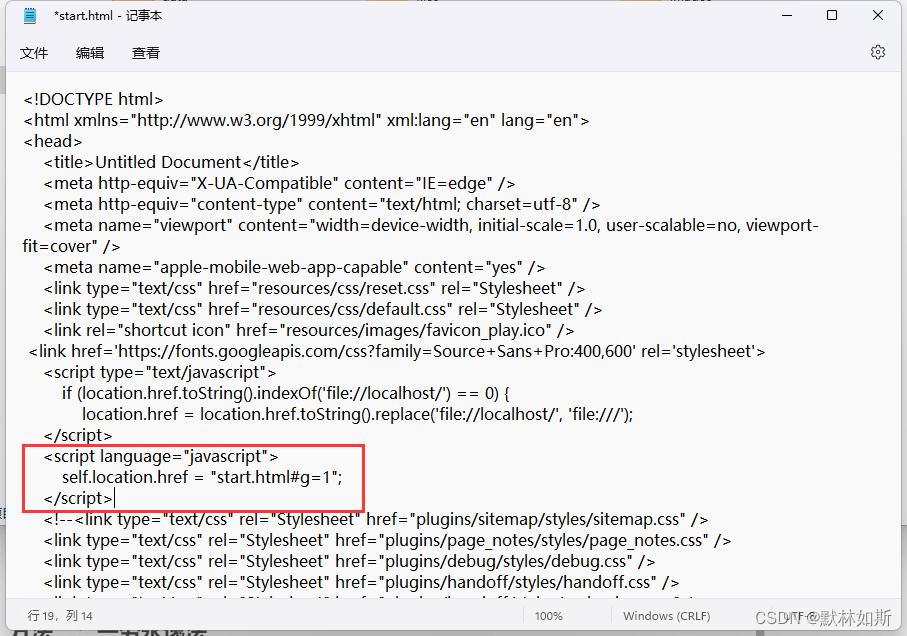The height and width of the screenshot is (636, 907).
Task: Click the fonts.googleapis.com link line
Action: tap(397, 351)
